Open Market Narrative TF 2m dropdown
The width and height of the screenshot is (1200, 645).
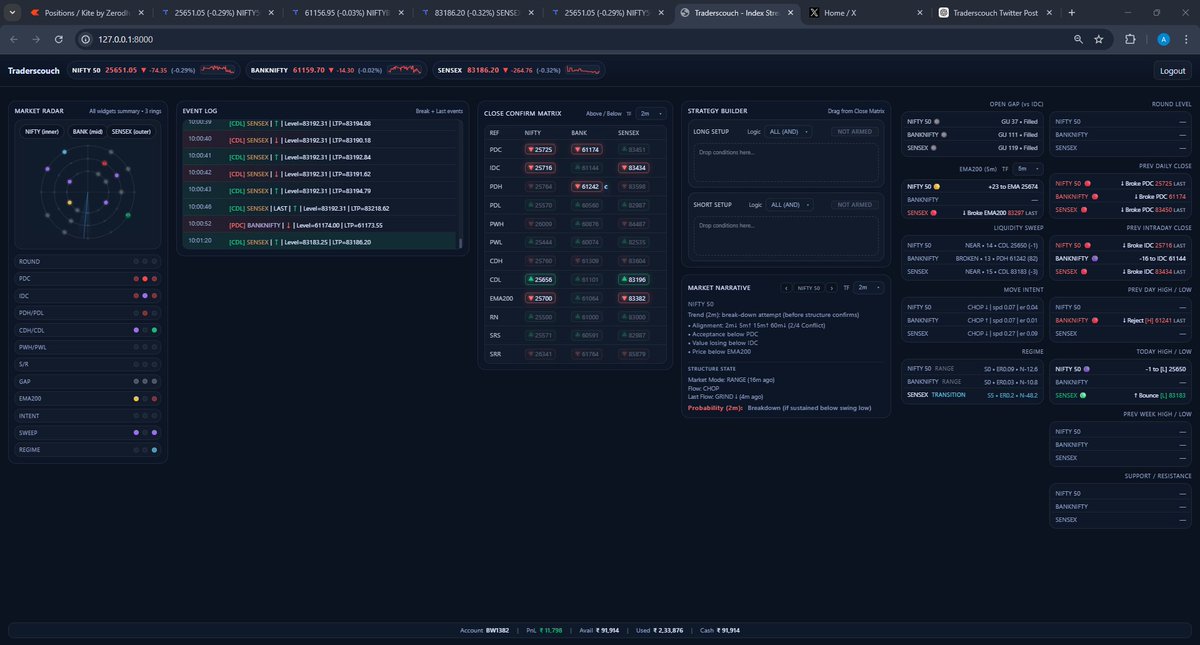pos(871,287)
